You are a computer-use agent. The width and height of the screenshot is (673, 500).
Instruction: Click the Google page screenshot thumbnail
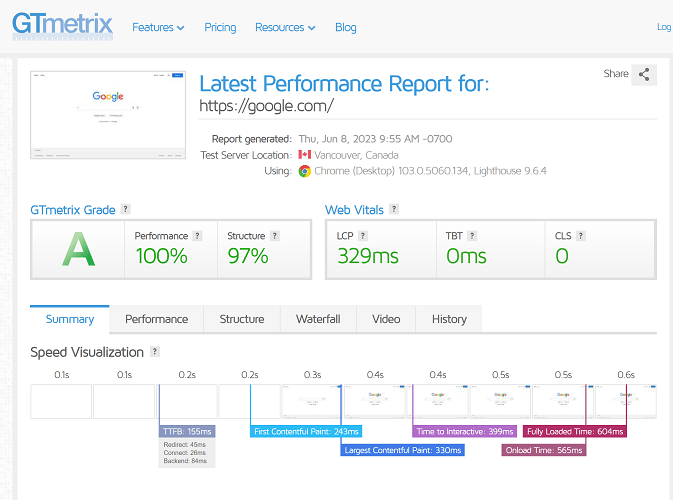pyautogui.click(x=108, y=115)
